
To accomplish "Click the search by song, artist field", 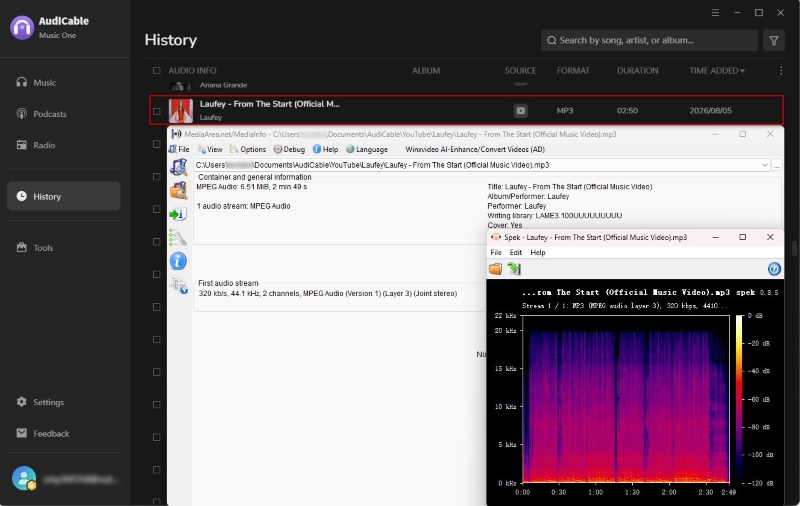I will 649,40.
